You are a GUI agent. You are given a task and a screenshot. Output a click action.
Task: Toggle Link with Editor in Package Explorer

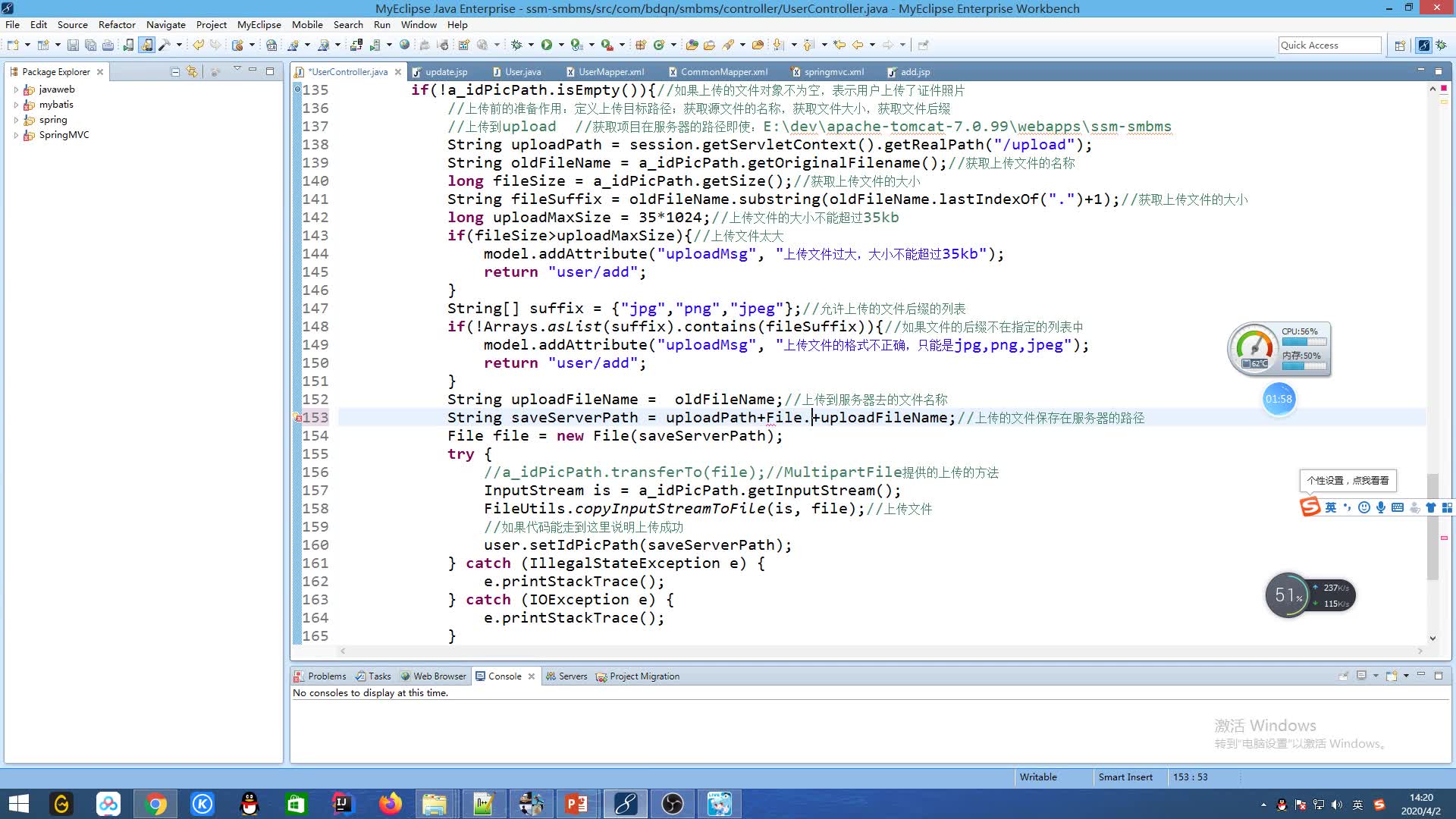click(x=192, y=72)
